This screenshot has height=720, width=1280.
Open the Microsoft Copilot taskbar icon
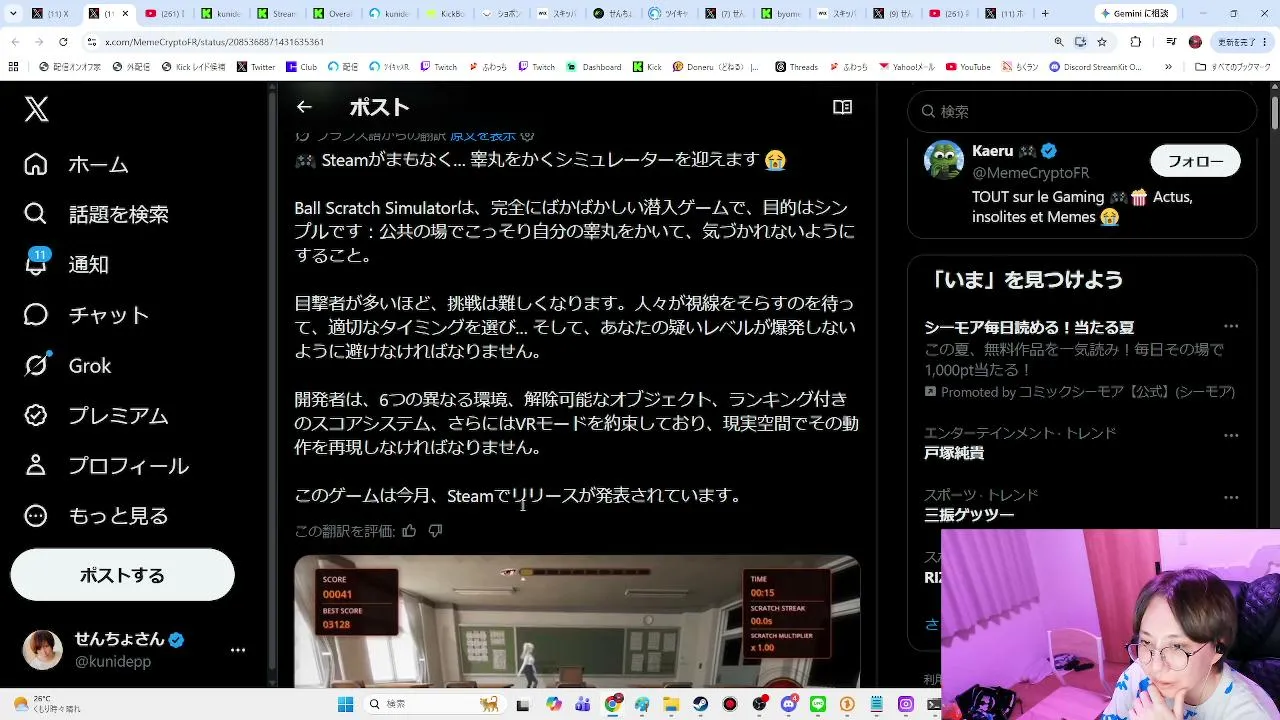(x=554, y=704)
